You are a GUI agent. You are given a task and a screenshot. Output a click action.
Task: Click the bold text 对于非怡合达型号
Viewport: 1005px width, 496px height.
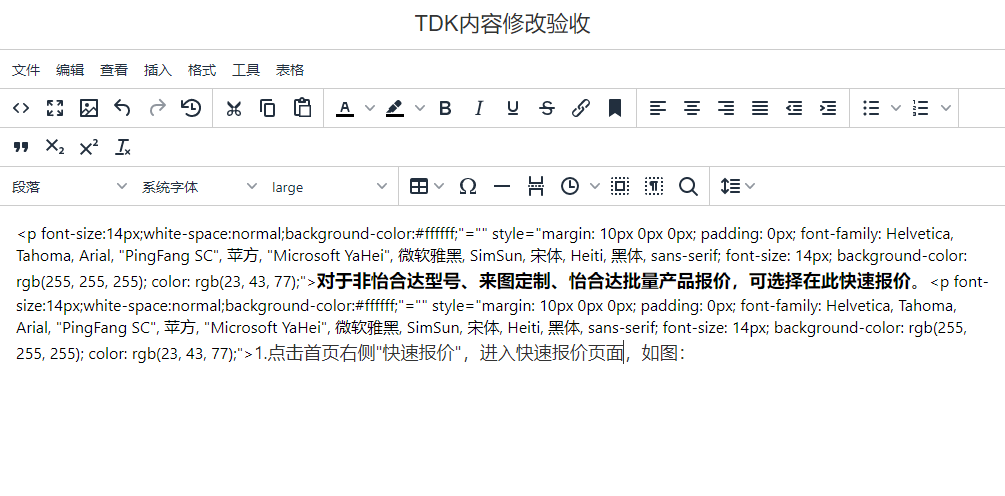(390, 281)
